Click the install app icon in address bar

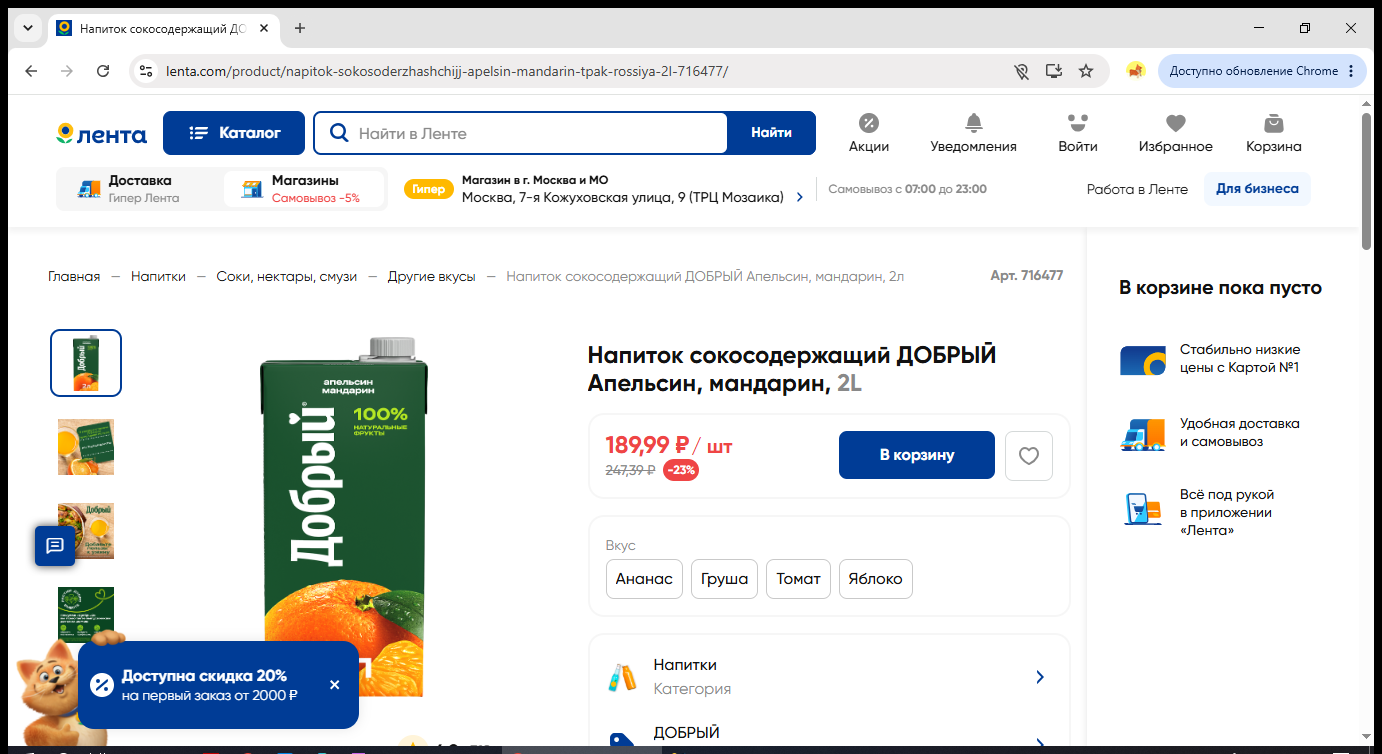coord(1053,71)
